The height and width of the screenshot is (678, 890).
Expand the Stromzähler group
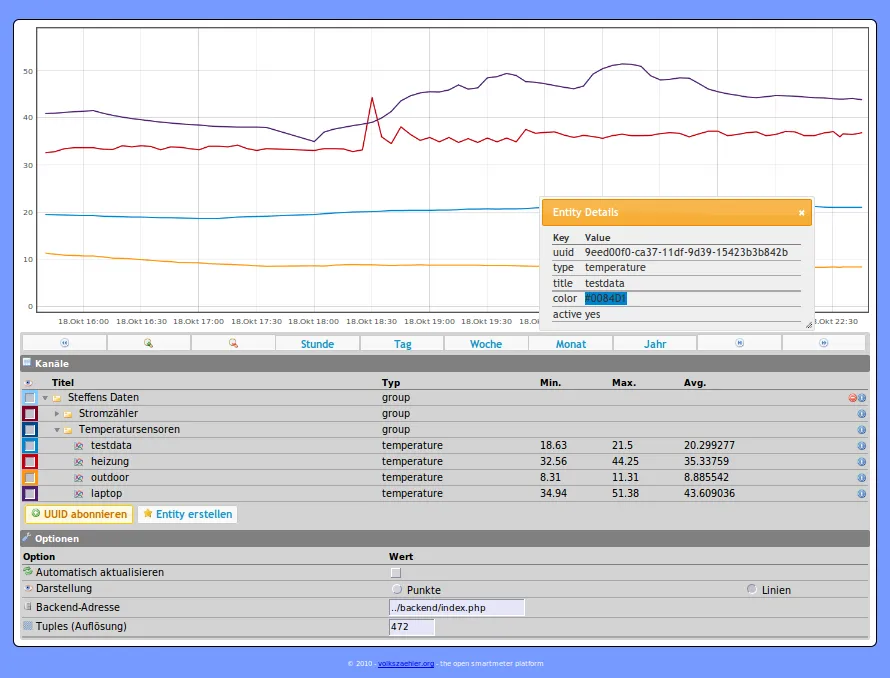(59, 413)
